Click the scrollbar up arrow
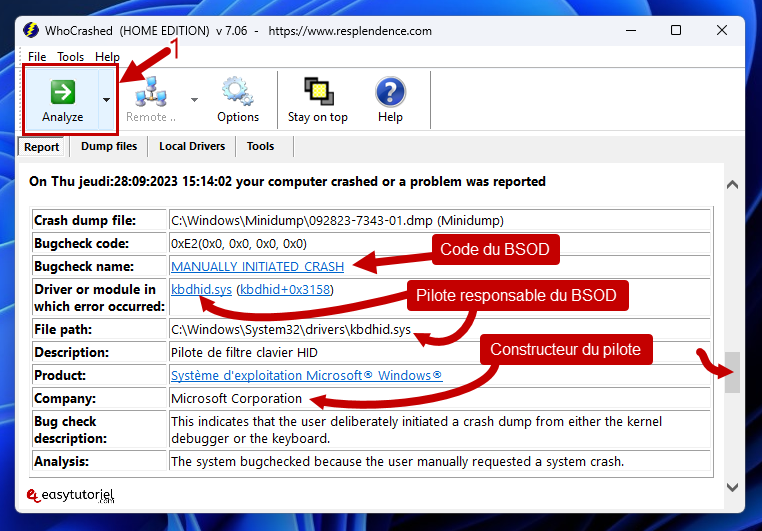The width and height of the screenshot is (762, 531). point(732,185)
